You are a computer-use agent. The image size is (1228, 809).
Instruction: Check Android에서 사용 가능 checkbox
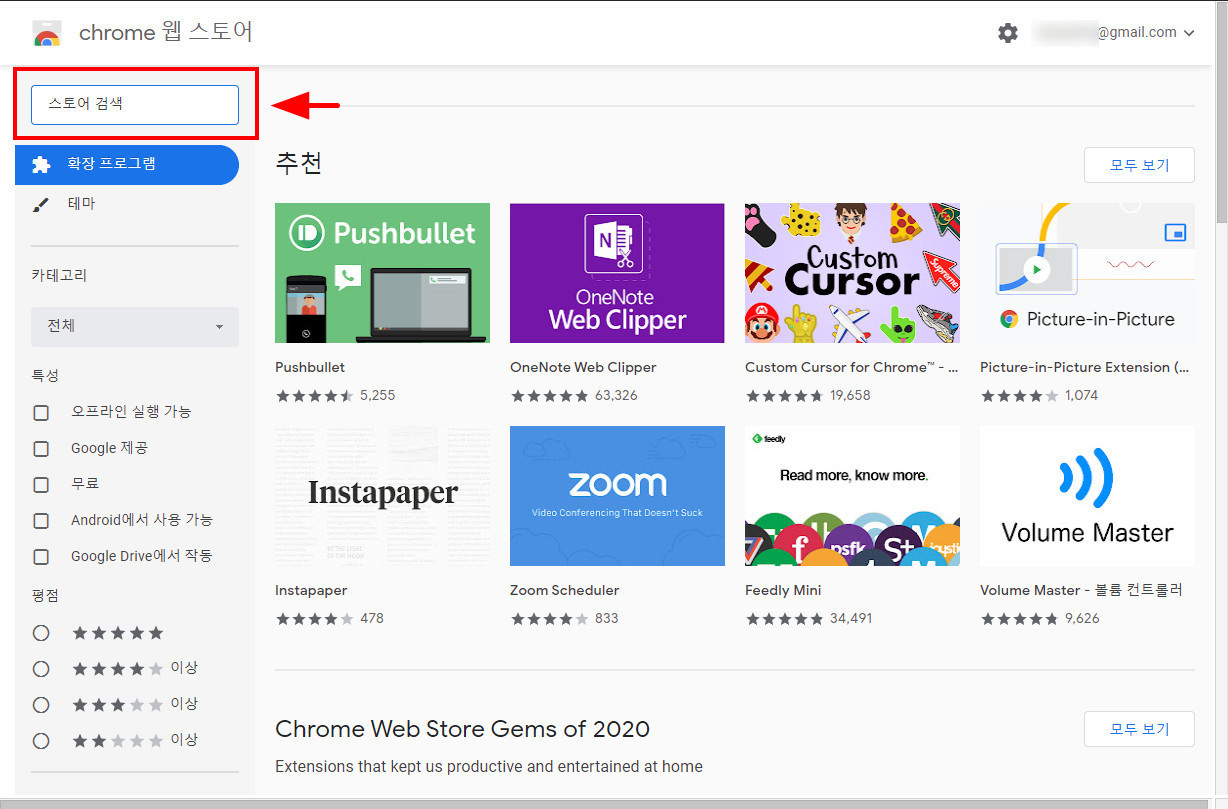coord(41,520)
